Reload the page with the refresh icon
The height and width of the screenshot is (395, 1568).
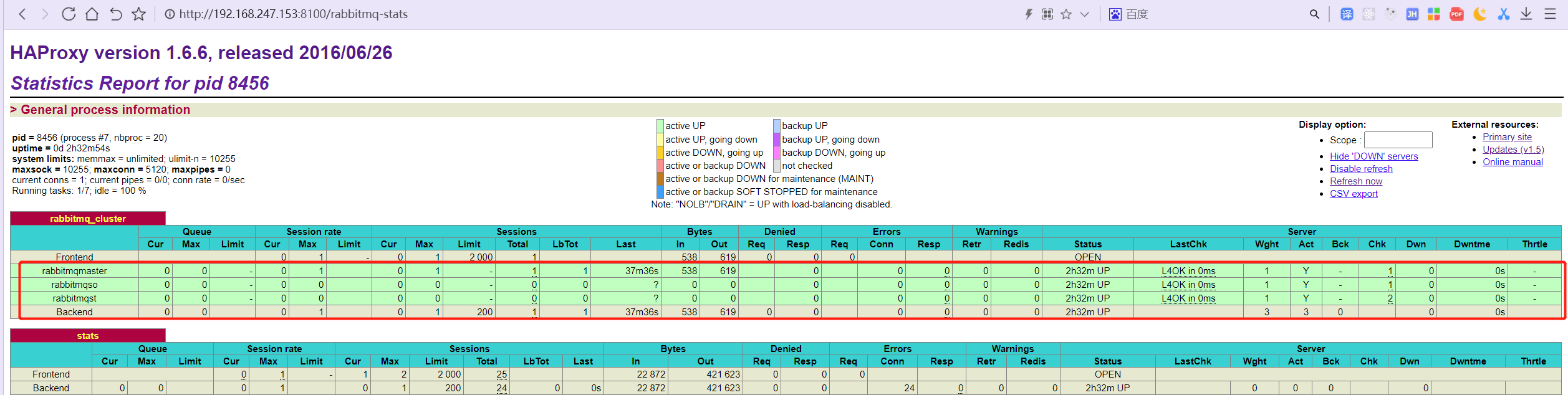coord(69,14)
